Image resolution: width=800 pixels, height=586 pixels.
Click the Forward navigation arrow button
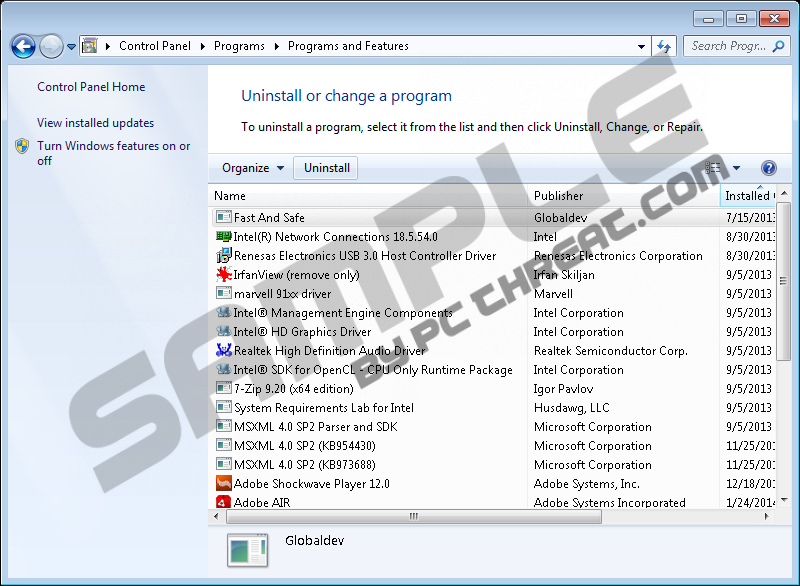coord(51,46)
